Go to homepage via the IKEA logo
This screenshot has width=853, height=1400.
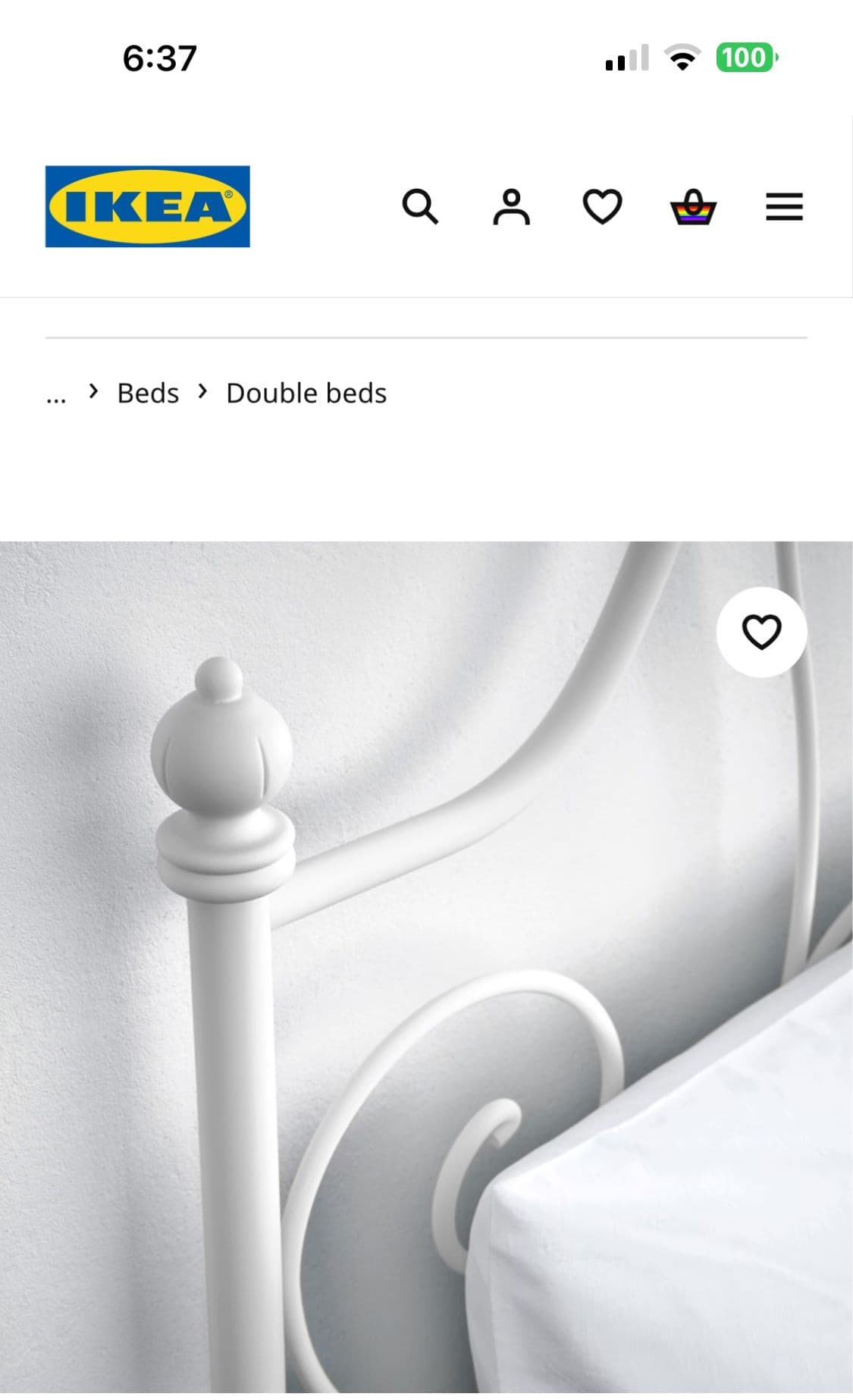[x=147, y=206]
